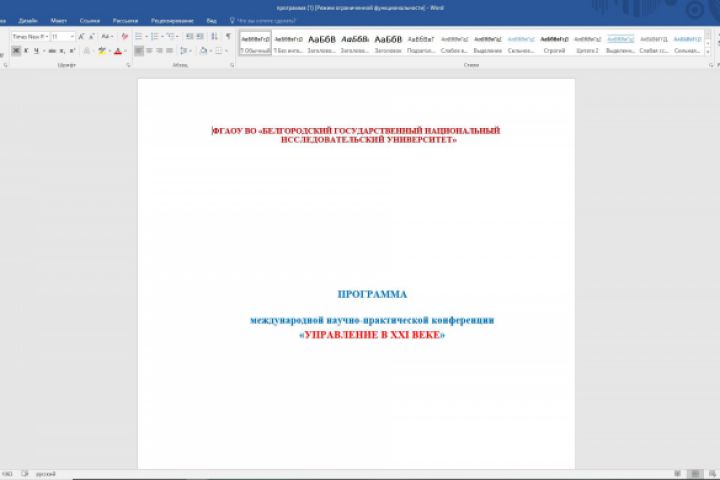Click Center alignment icon
The width and height of the screenshot is (720, 480).
pyautogui.click(x=149, y=51)
